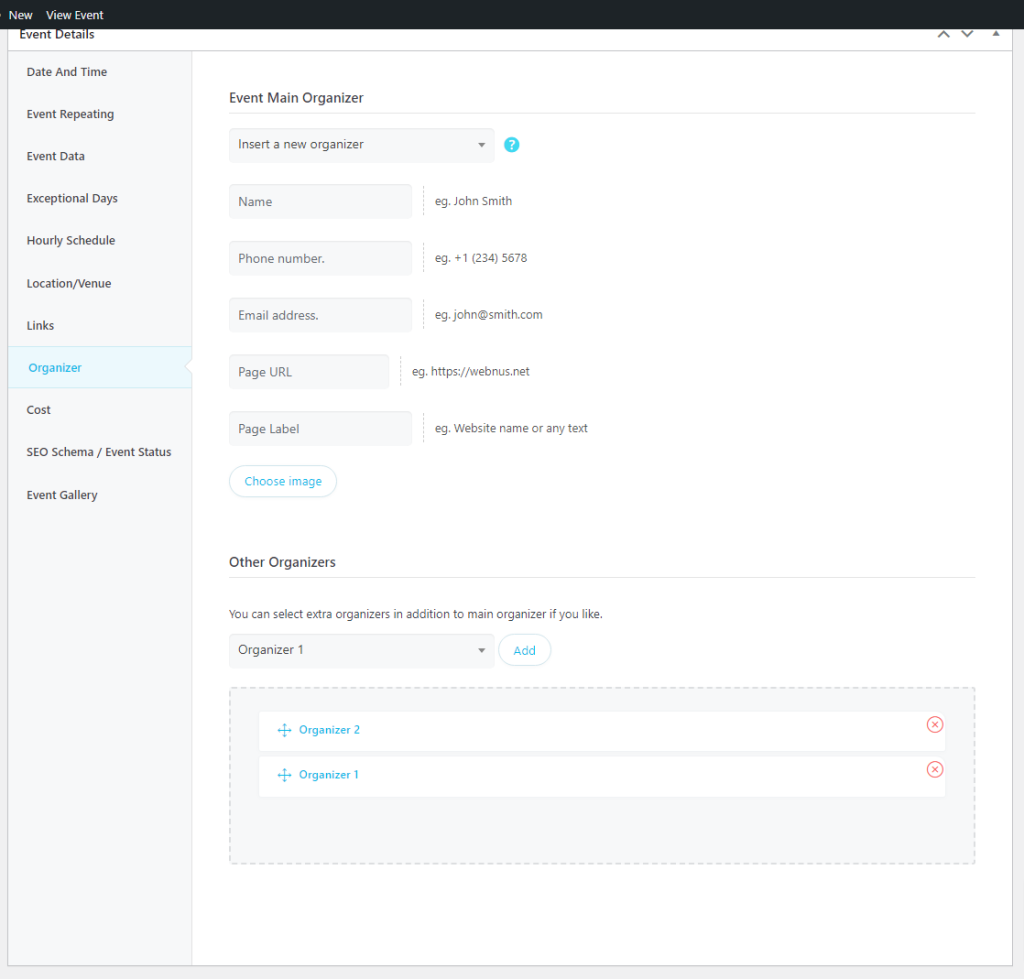Screen dimensions: 1024x979
Task: Remove Organizer 1 with red X icon
Action: [934, 769]
